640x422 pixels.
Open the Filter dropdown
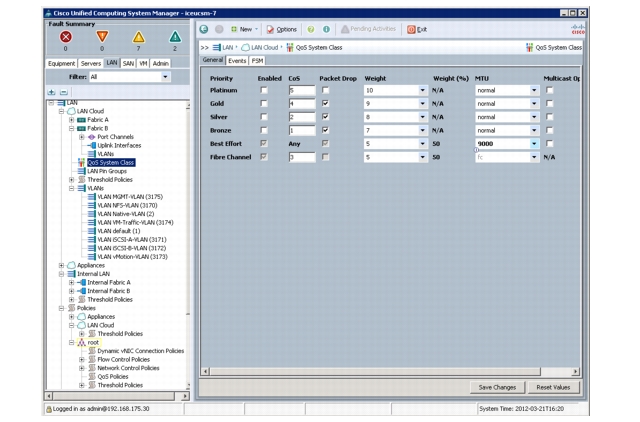(x=165, y=77)
